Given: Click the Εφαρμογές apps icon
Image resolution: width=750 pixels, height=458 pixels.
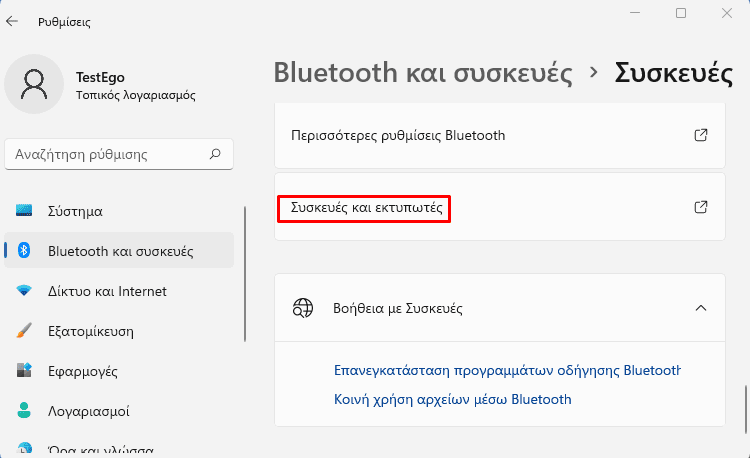Looking at the screenshot, I should coord(24,370).
